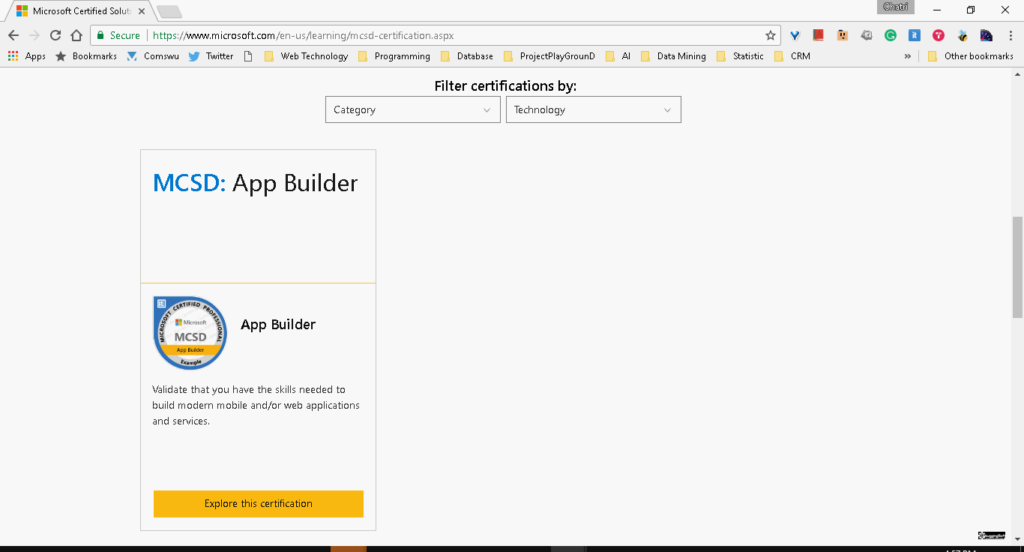Open the Chrome three-dot menu
The height and width of the screenshot is (552, 1024).
click(1010, 35)
